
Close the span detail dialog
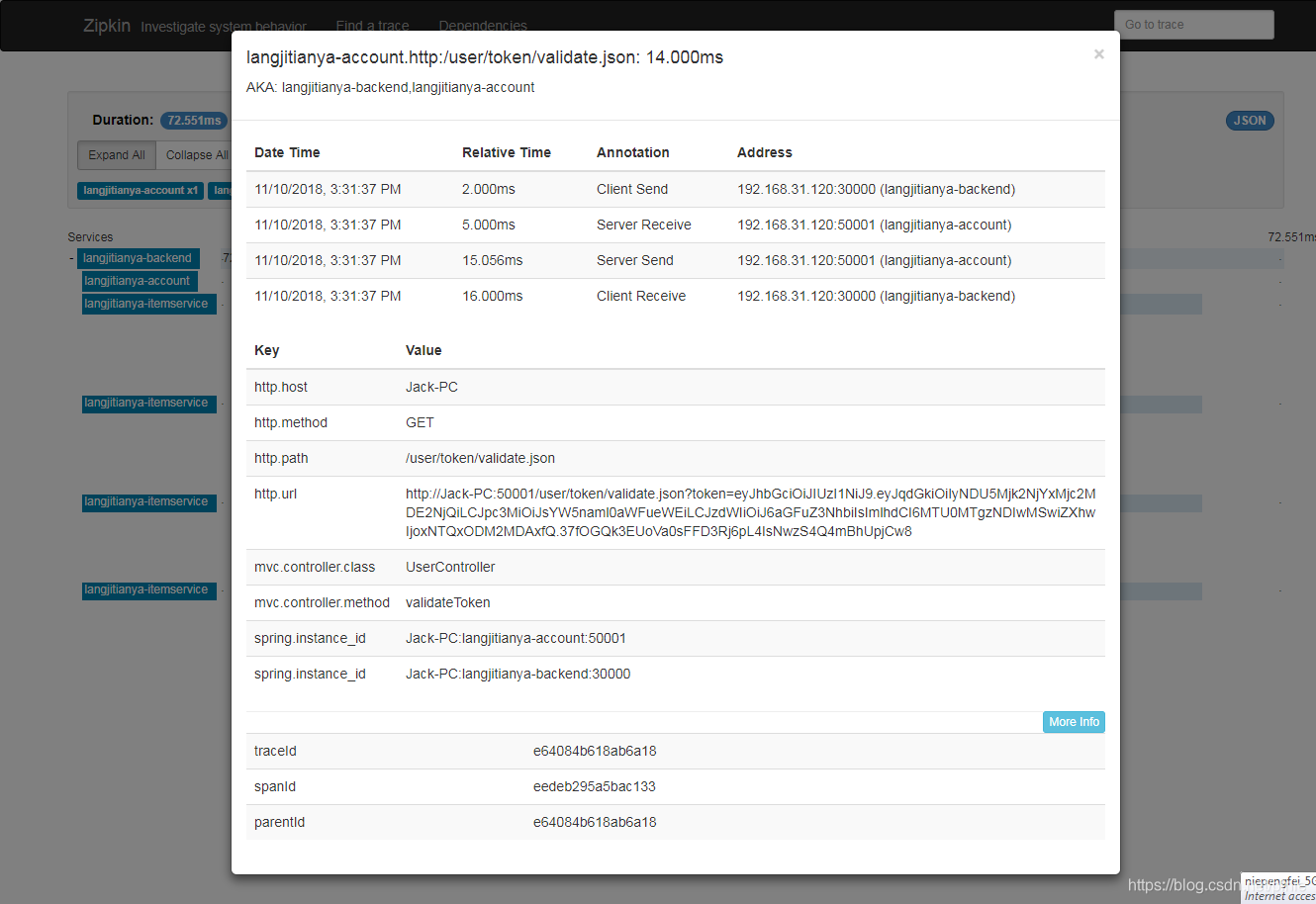pos(1098,54)
